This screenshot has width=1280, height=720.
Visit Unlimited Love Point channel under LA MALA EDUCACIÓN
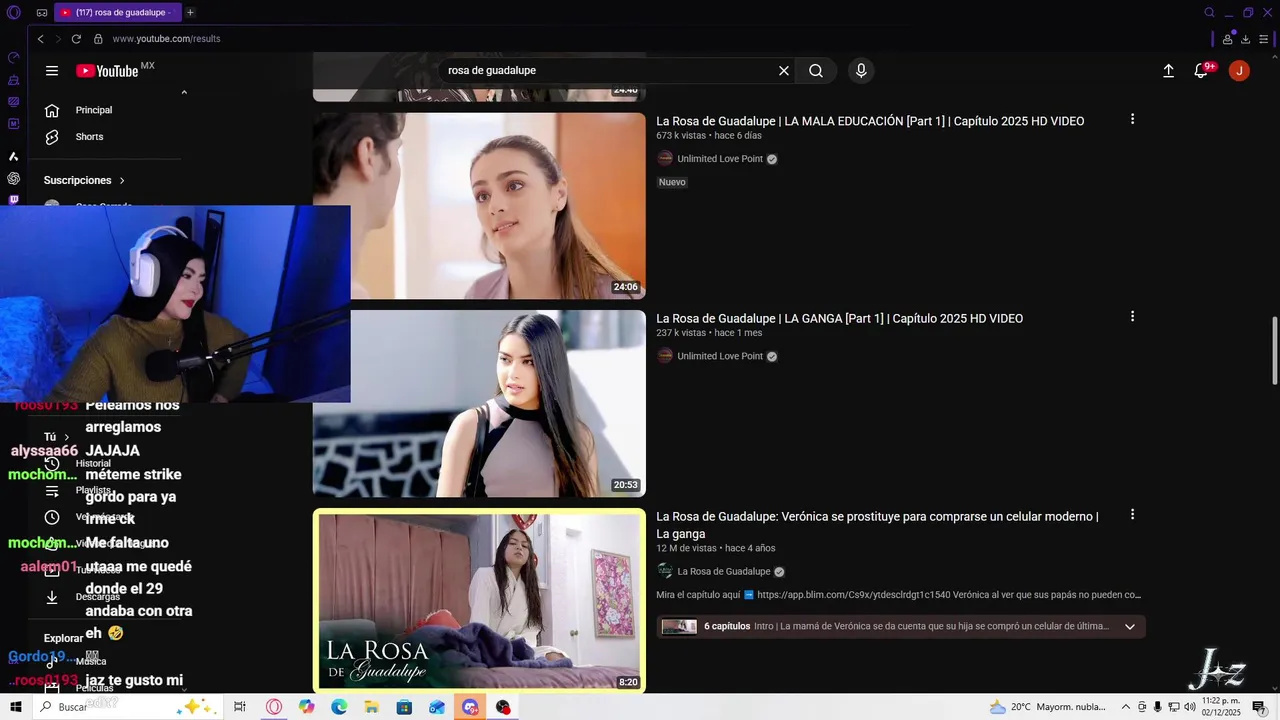(x=720, y=159)
